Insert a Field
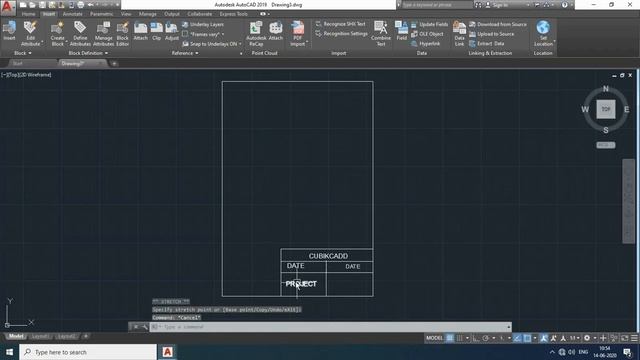 (402, 31)
